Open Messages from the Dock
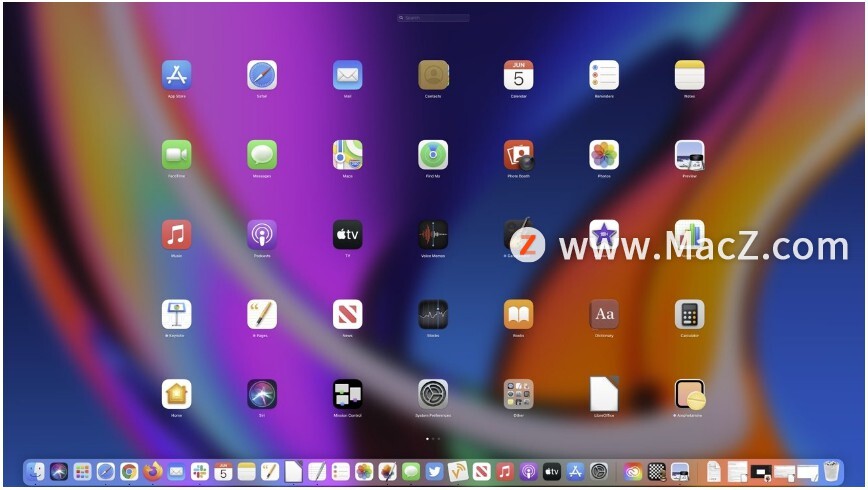The height and width of the screenshot is (490, 868). coord(411,472)
